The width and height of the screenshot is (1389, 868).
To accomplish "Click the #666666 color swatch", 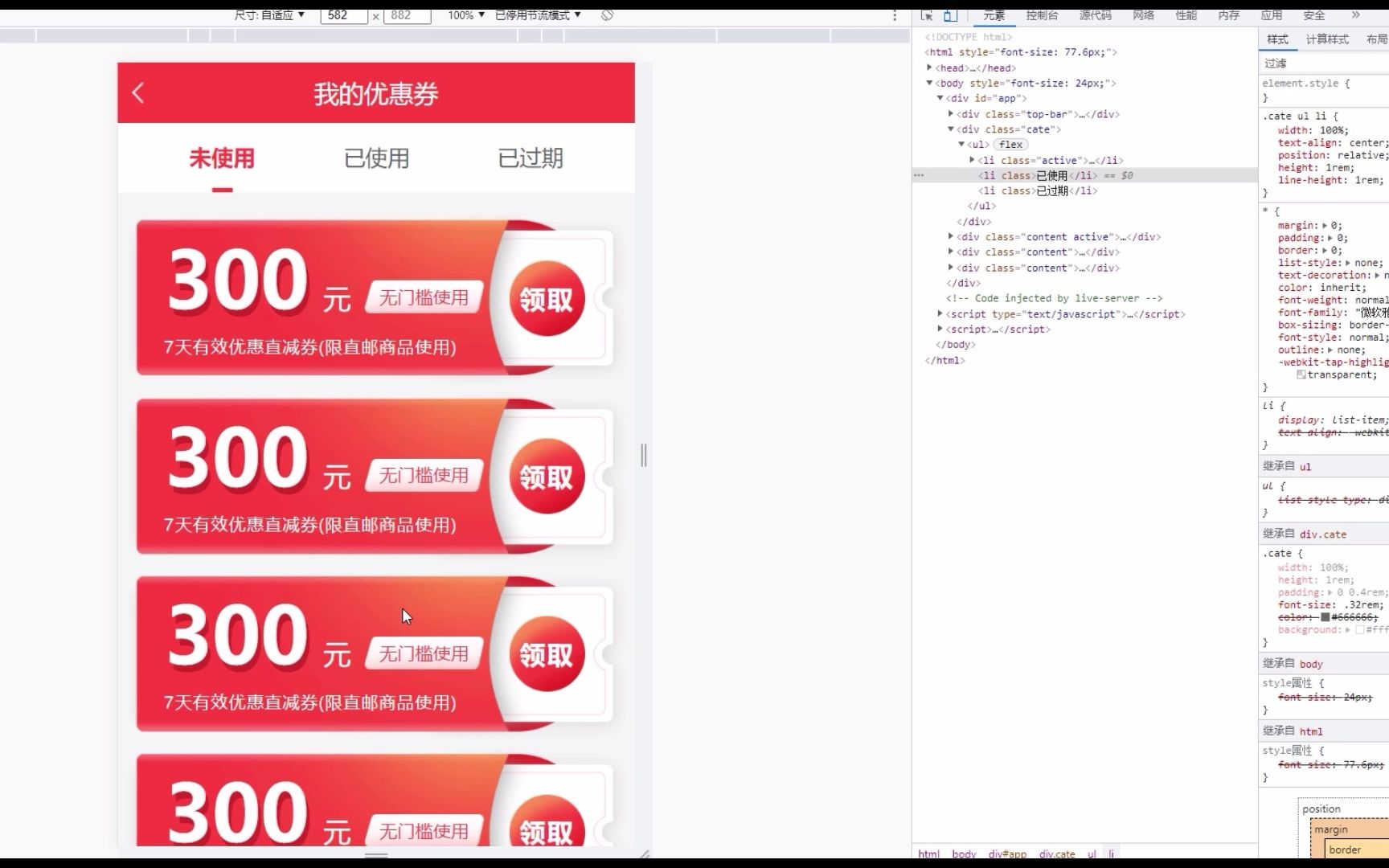I will [1325, 617].
